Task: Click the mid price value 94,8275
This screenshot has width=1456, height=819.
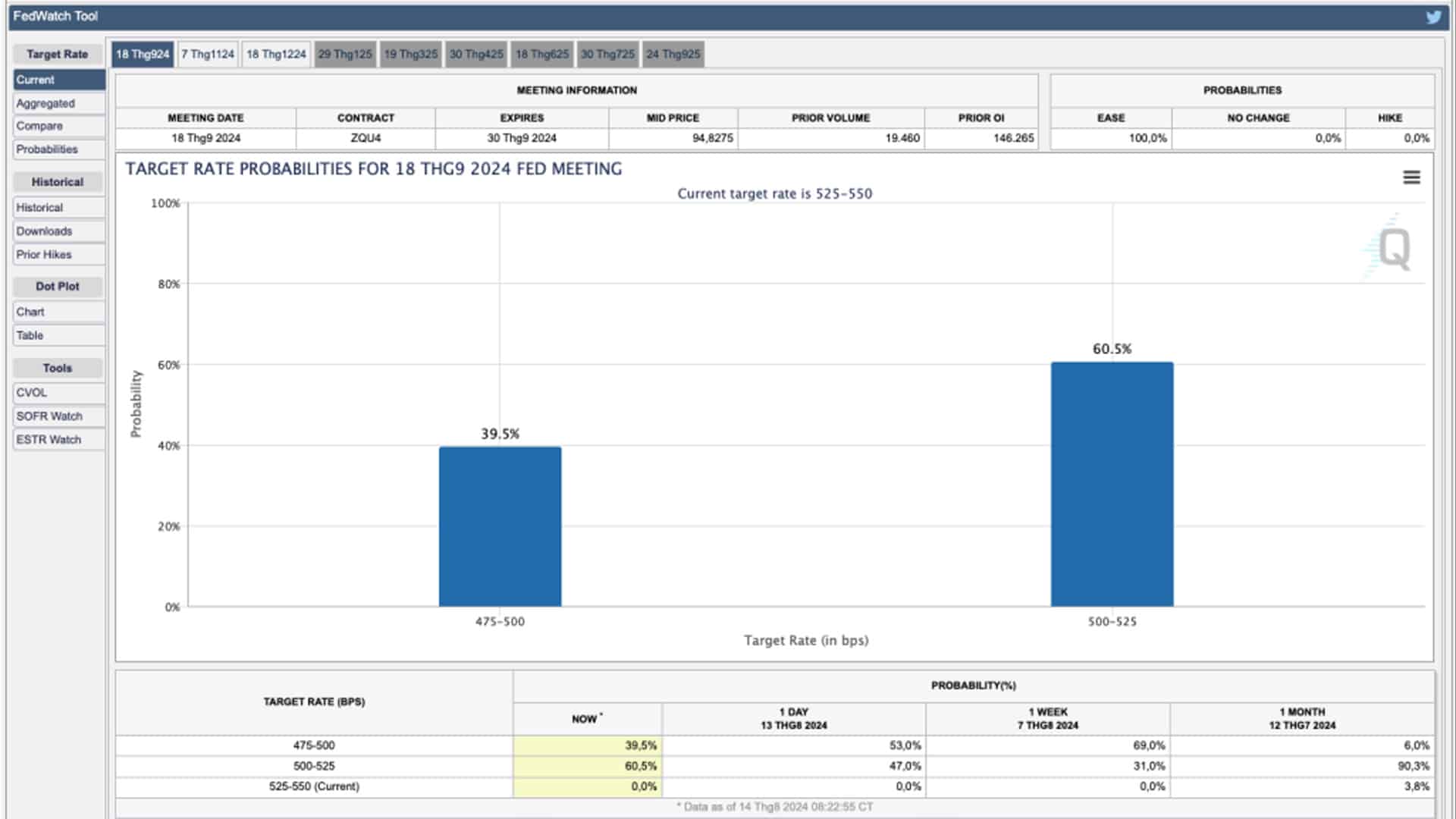Action: coord(712,138)
